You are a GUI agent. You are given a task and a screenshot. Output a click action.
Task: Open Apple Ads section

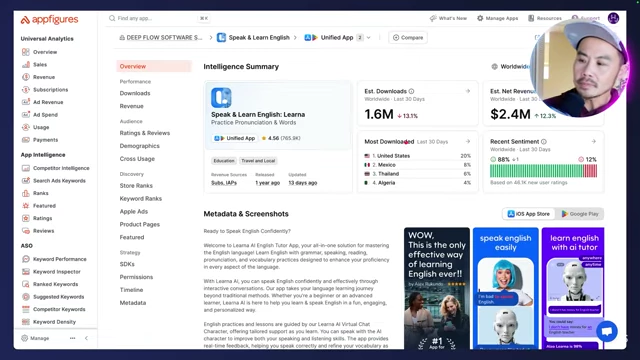[x=133, y=211]
